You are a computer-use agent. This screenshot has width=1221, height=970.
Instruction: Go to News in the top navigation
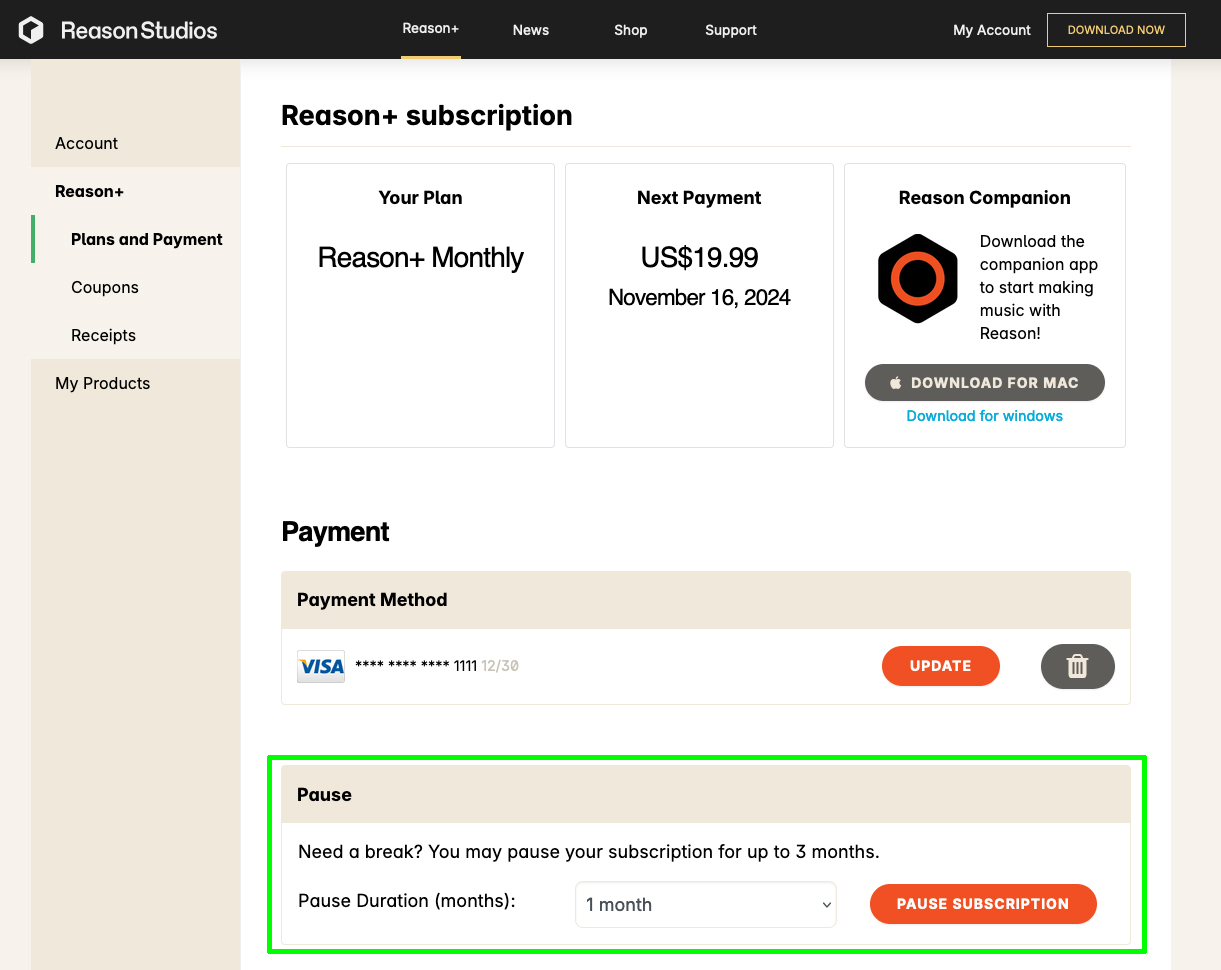pyautogui.click(x=531, y=30)
